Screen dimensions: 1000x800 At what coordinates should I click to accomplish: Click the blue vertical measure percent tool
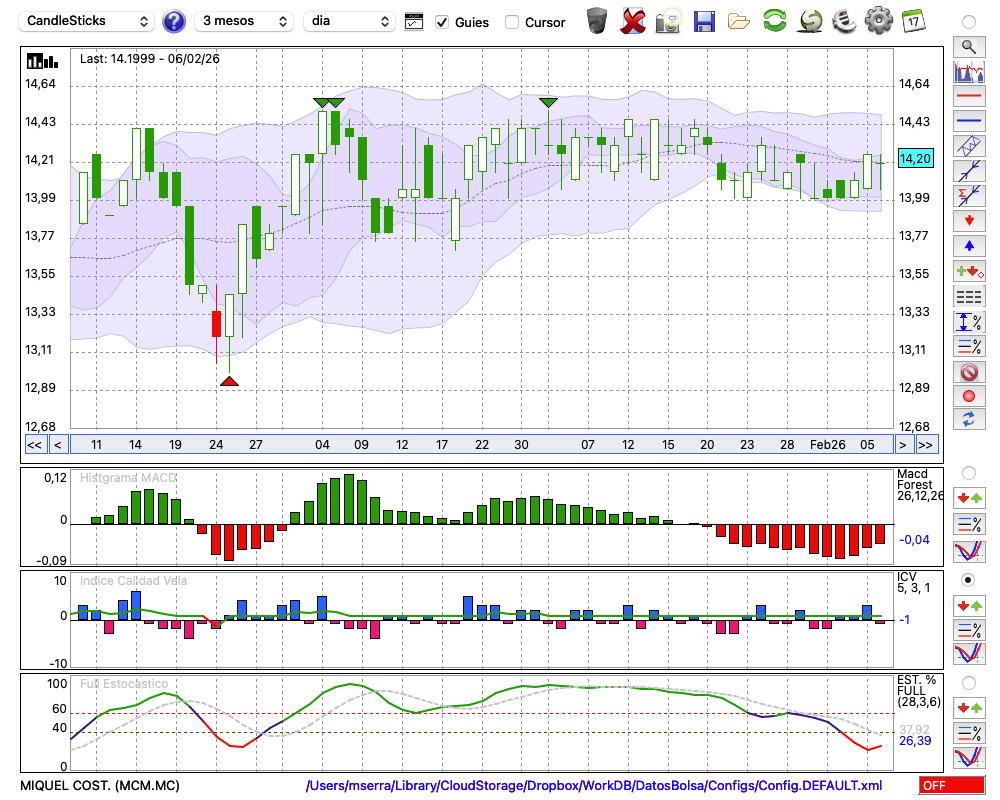(x=969, y=322)
